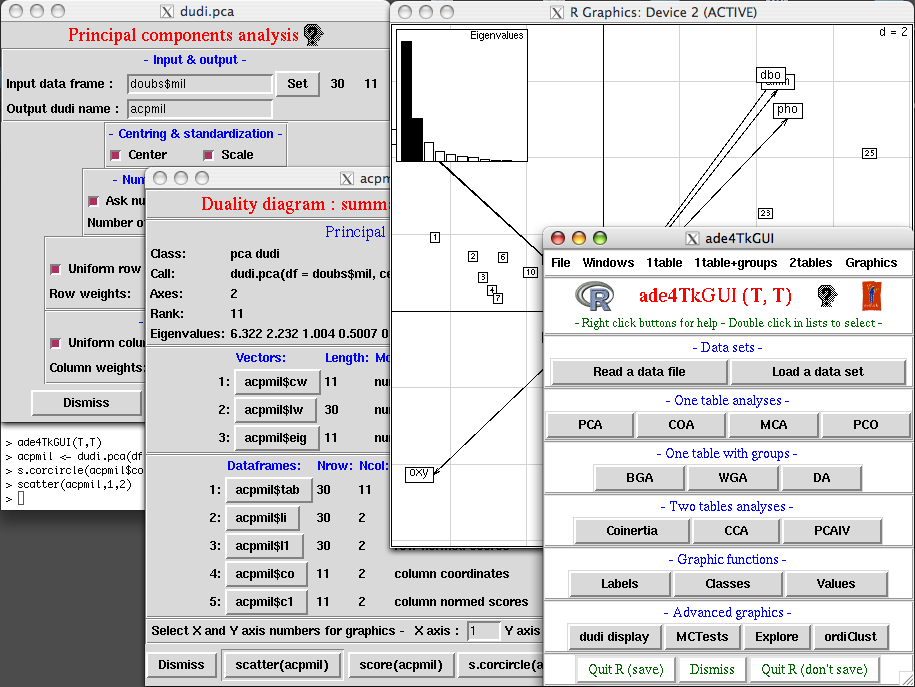Click the orange icon in ade4TkGUI header
The height and width of the screenshot is (687, 915).
(x=872, y=296)
